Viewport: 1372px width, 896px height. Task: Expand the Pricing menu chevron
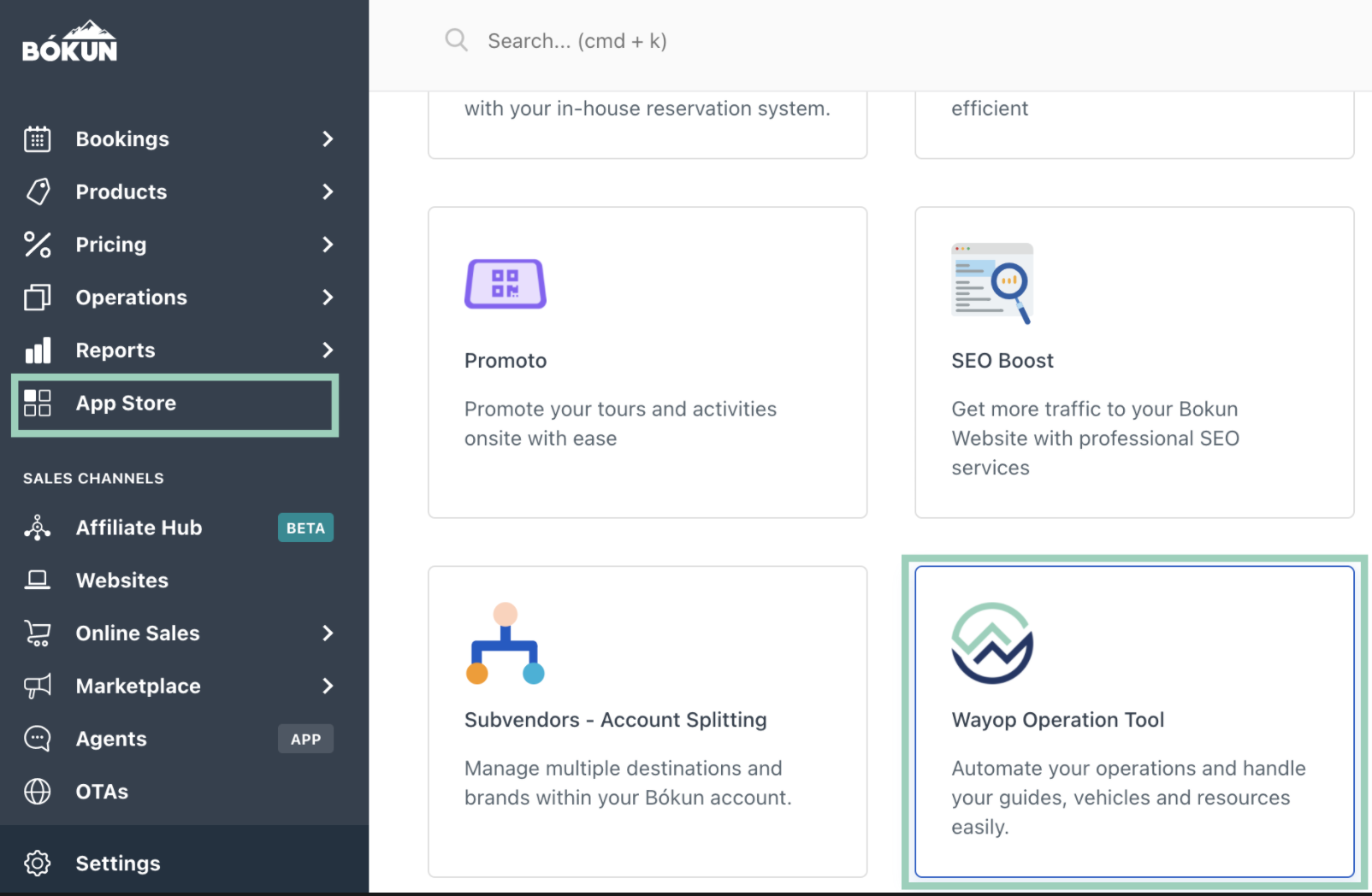[328, 245]
